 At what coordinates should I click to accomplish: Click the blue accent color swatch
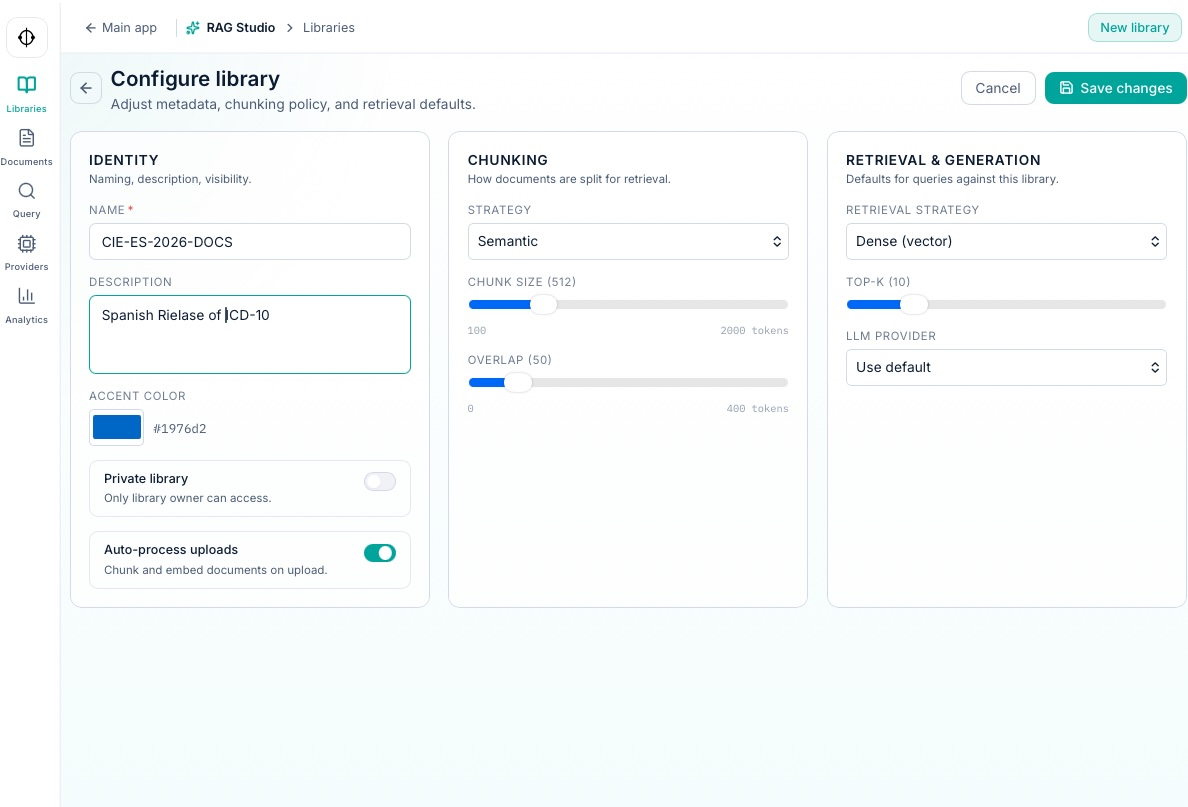tap(117, 427)
